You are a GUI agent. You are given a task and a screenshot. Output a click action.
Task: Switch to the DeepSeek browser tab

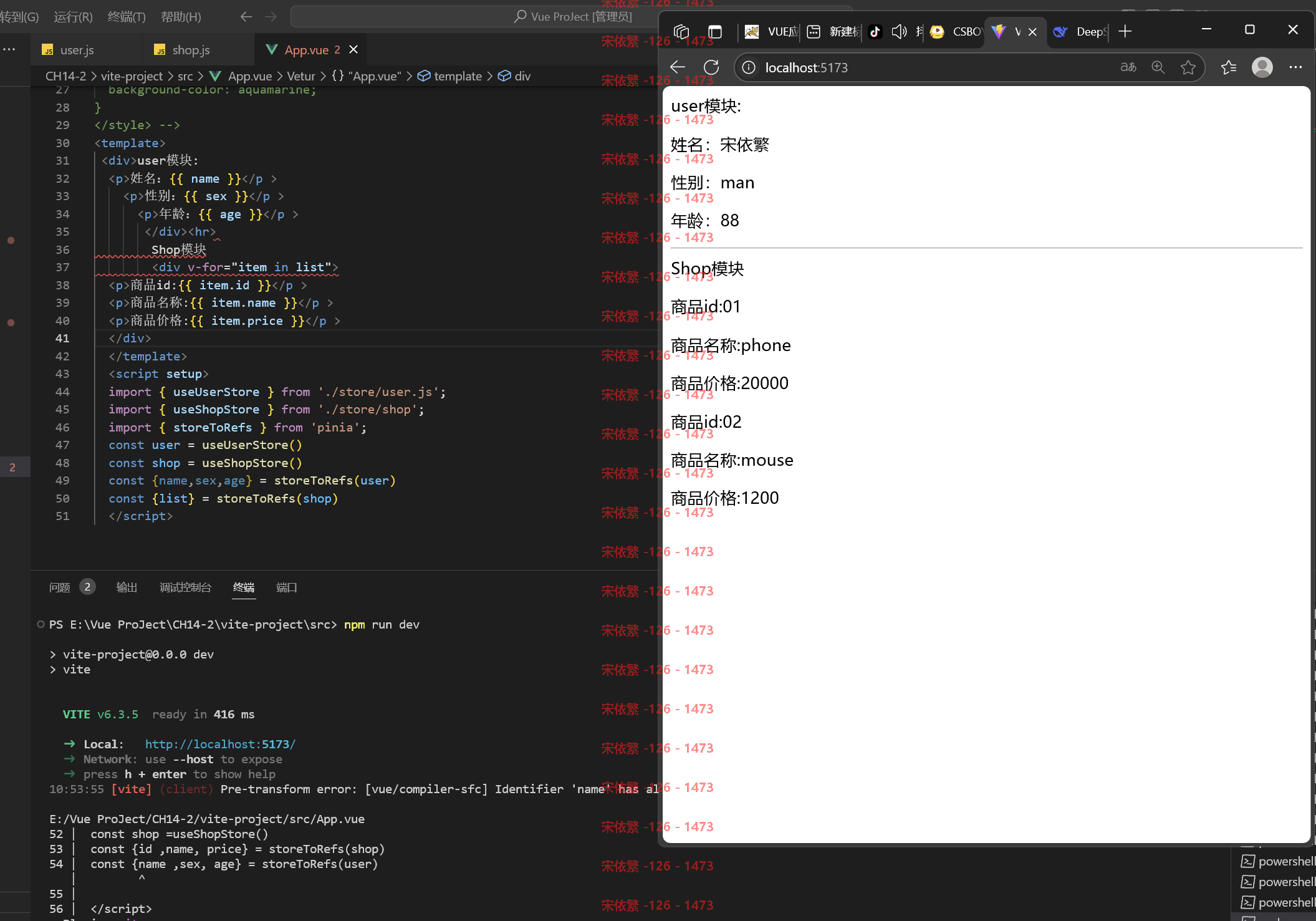click(x=1079, y=31)
